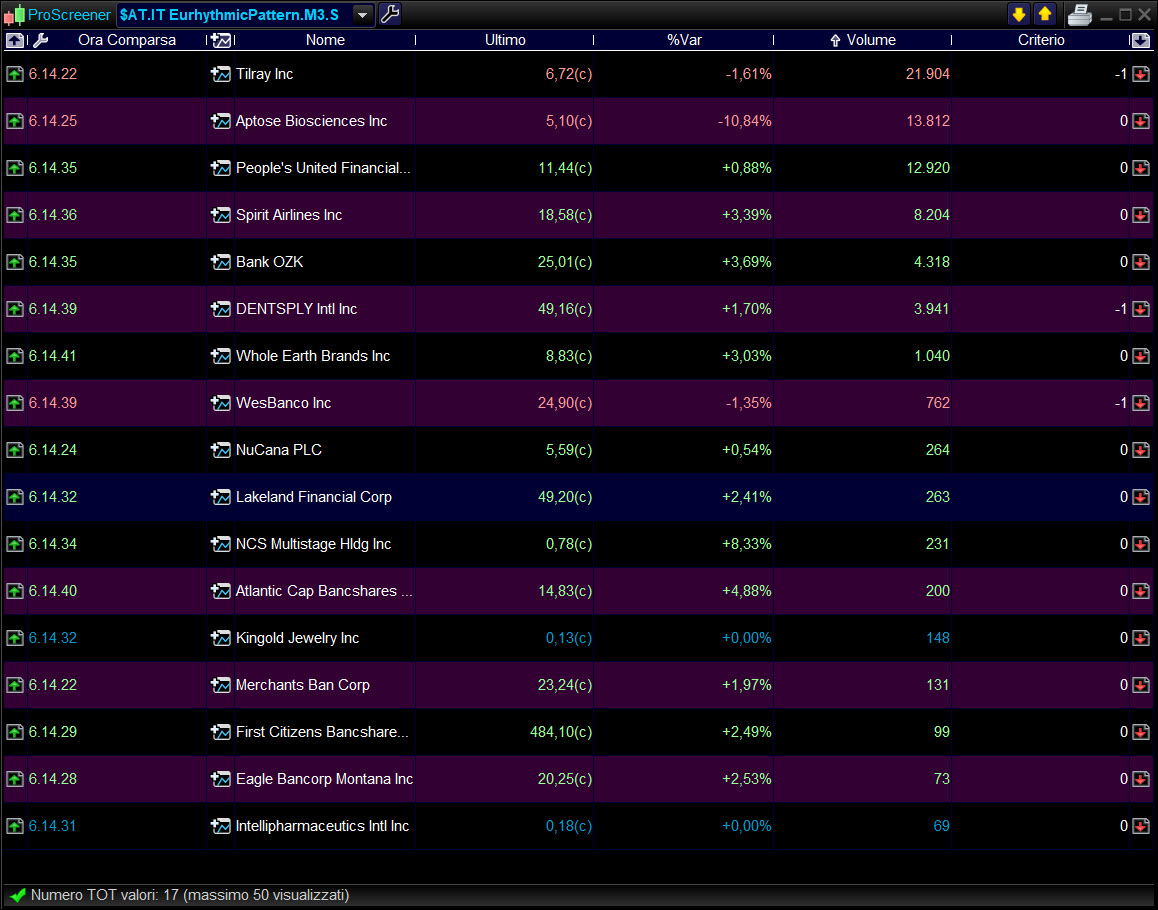Click the ProScreener candlestick logo icon
The height and width of the screenshot is (910, 1158).
[14, 15]
